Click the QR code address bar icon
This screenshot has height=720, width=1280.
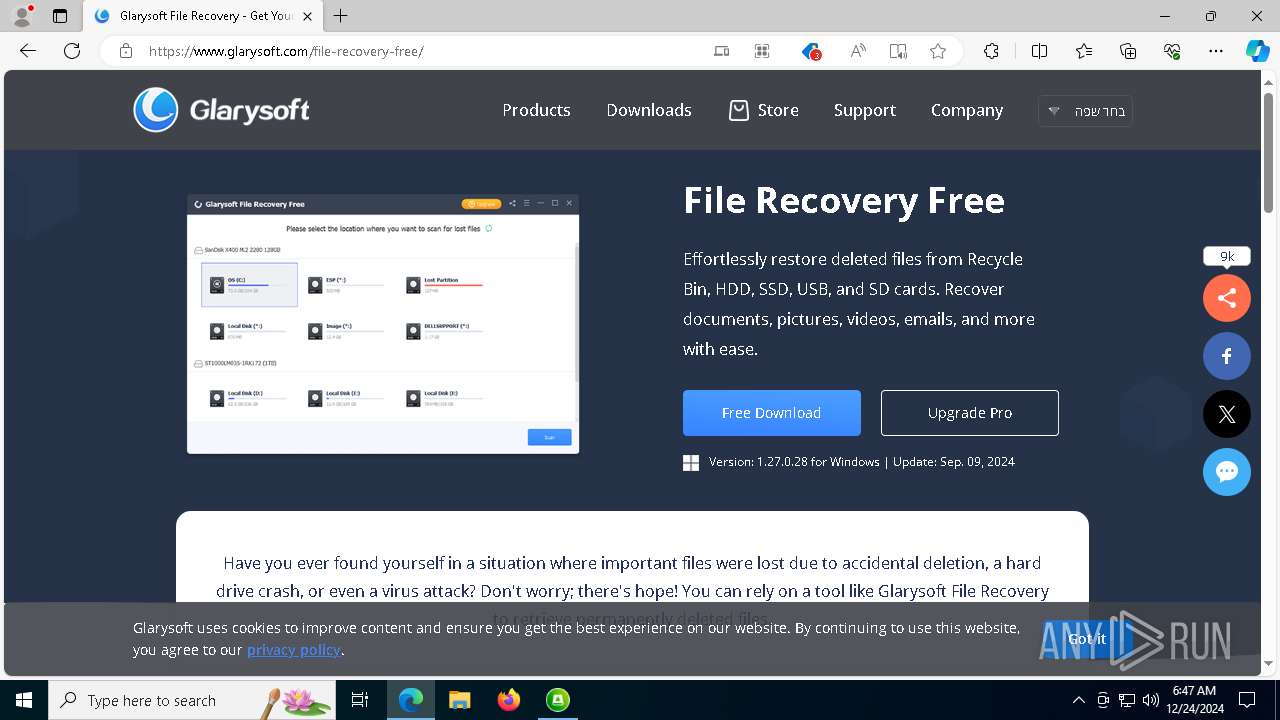coord(762,51)
